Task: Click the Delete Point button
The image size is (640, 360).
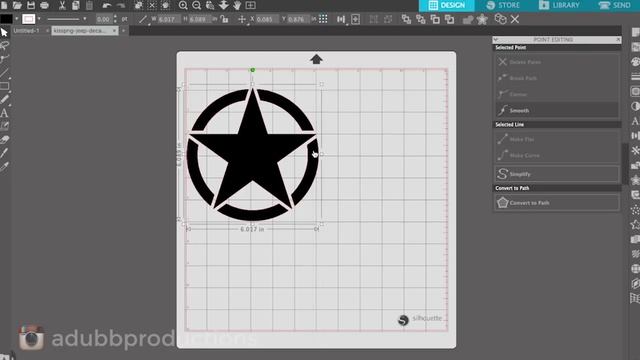Action: coord(557,62)
